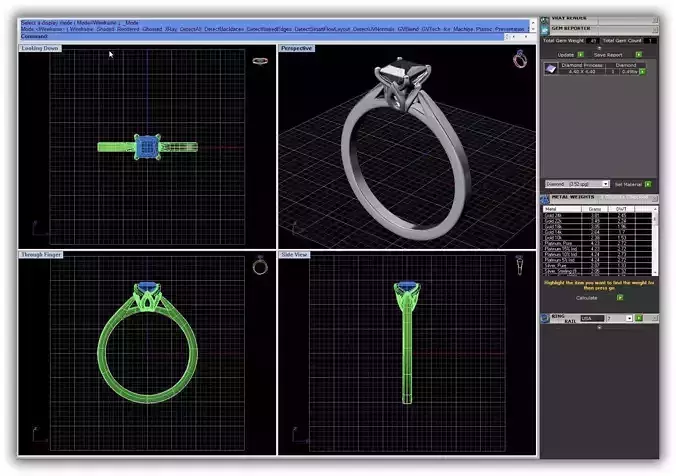Click the Through Finger view ring thumbnail

tap(260, 266)
